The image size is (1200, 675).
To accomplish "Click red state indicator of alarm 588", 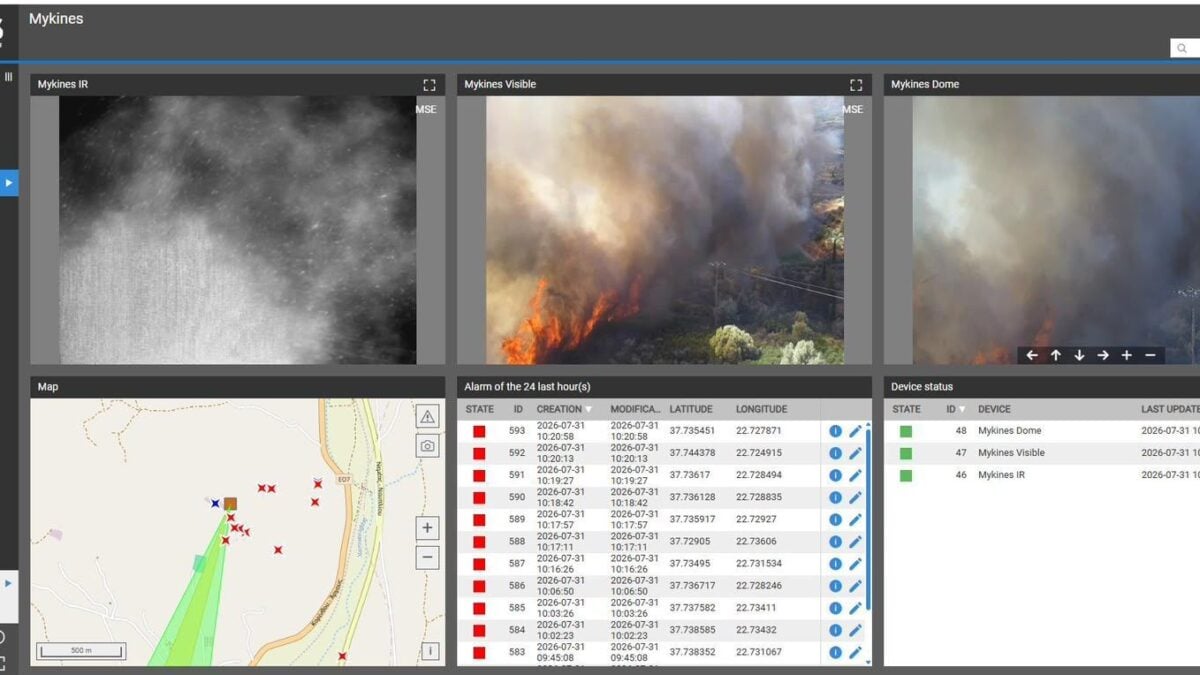I will click(x=479, y=542).
